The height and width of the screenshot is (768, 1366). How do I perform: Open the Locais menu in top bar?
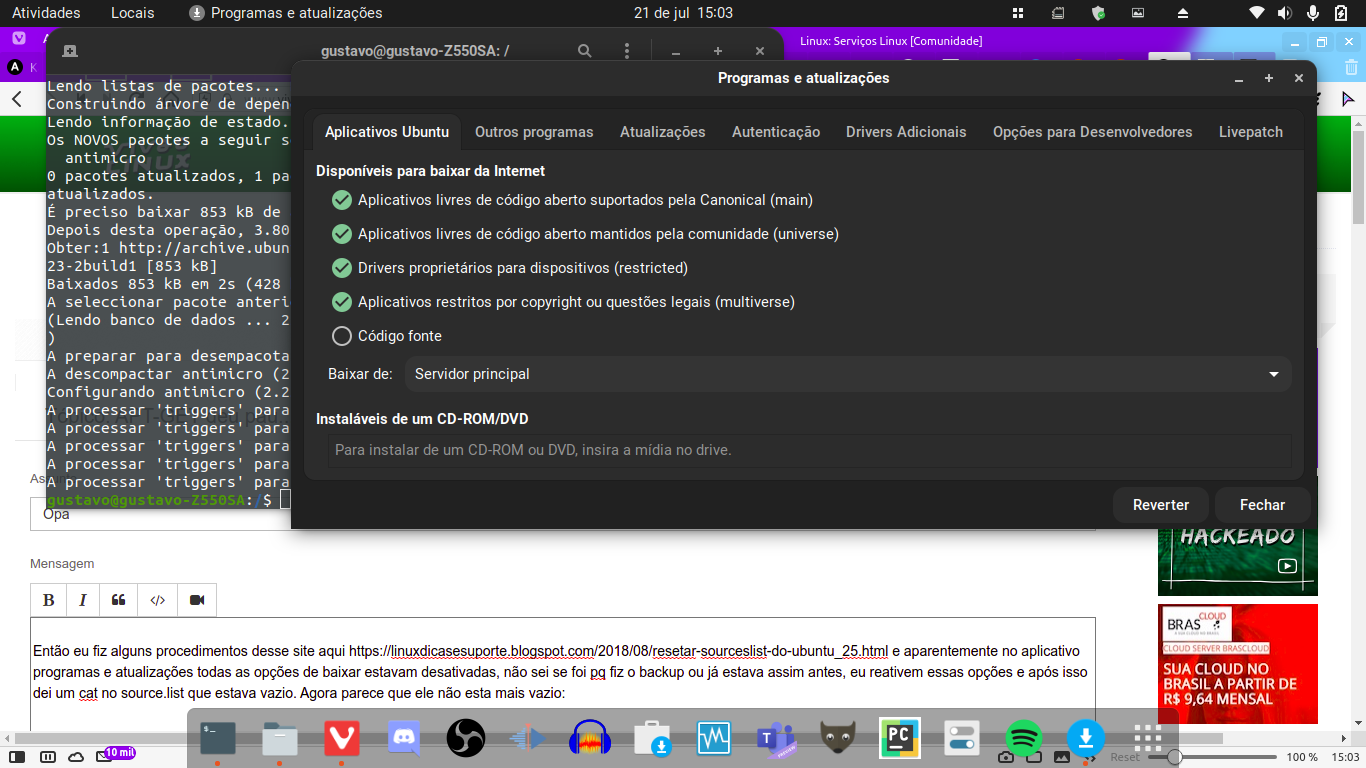132,13
